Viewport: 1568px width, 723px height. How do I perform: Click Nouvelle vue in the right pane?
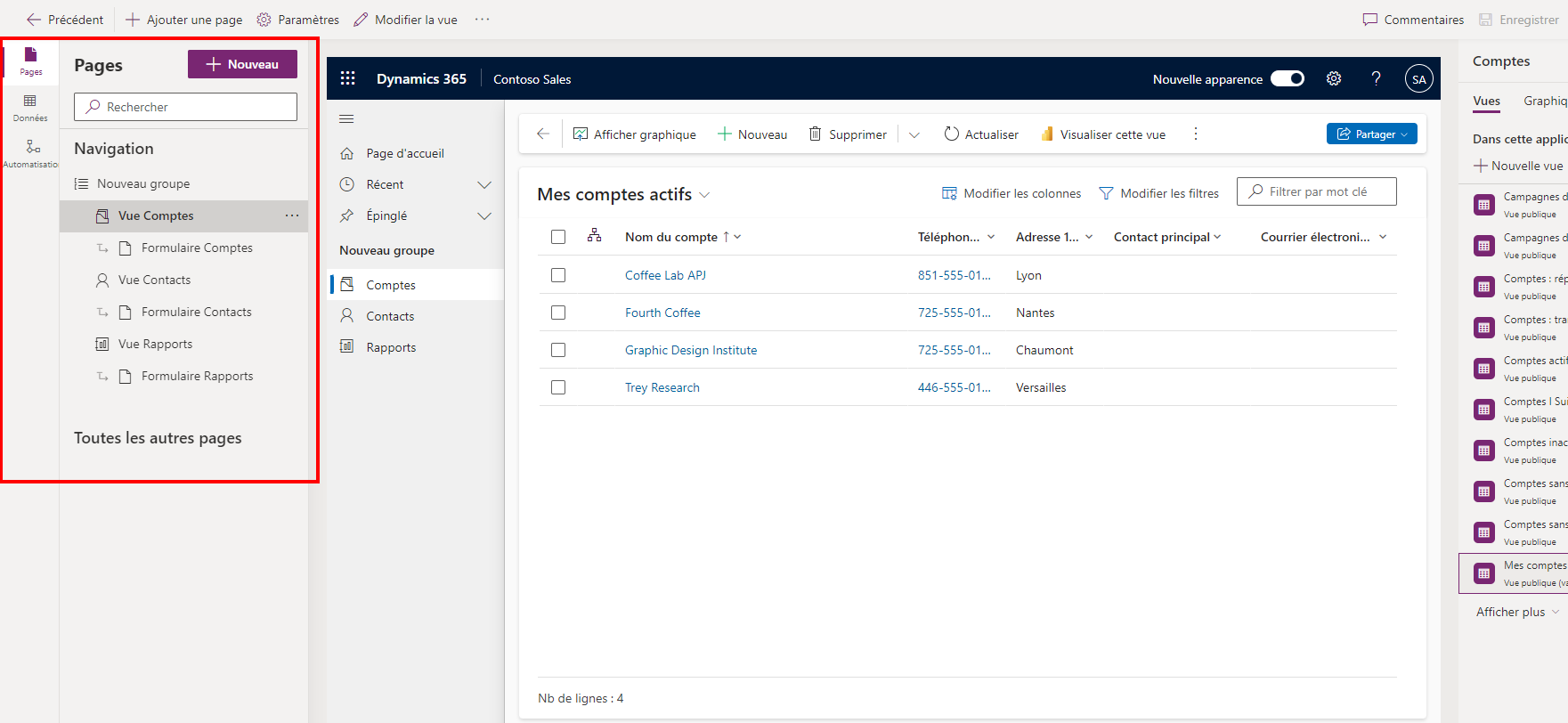point(1518,166)
